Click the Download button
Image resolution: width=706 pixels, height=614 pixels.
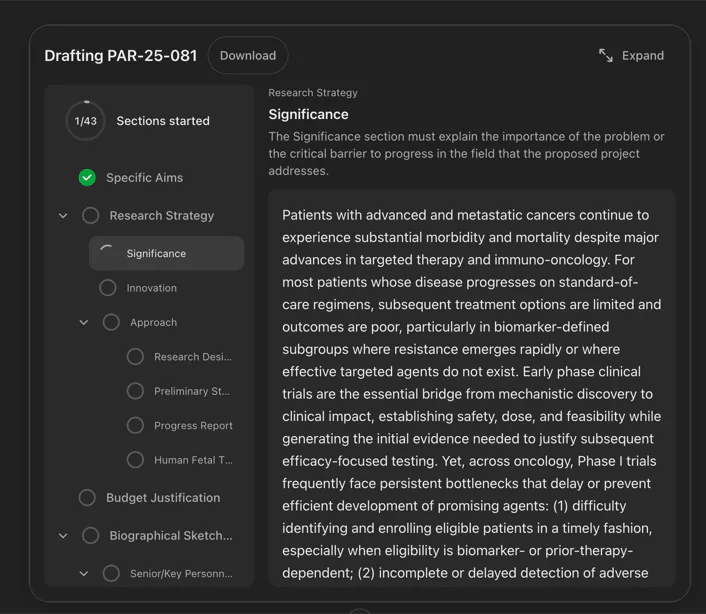(248, 55)
